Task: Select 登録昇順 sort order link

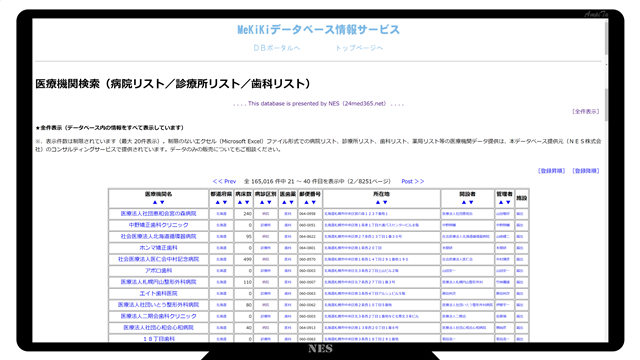Action: (551, 171)
